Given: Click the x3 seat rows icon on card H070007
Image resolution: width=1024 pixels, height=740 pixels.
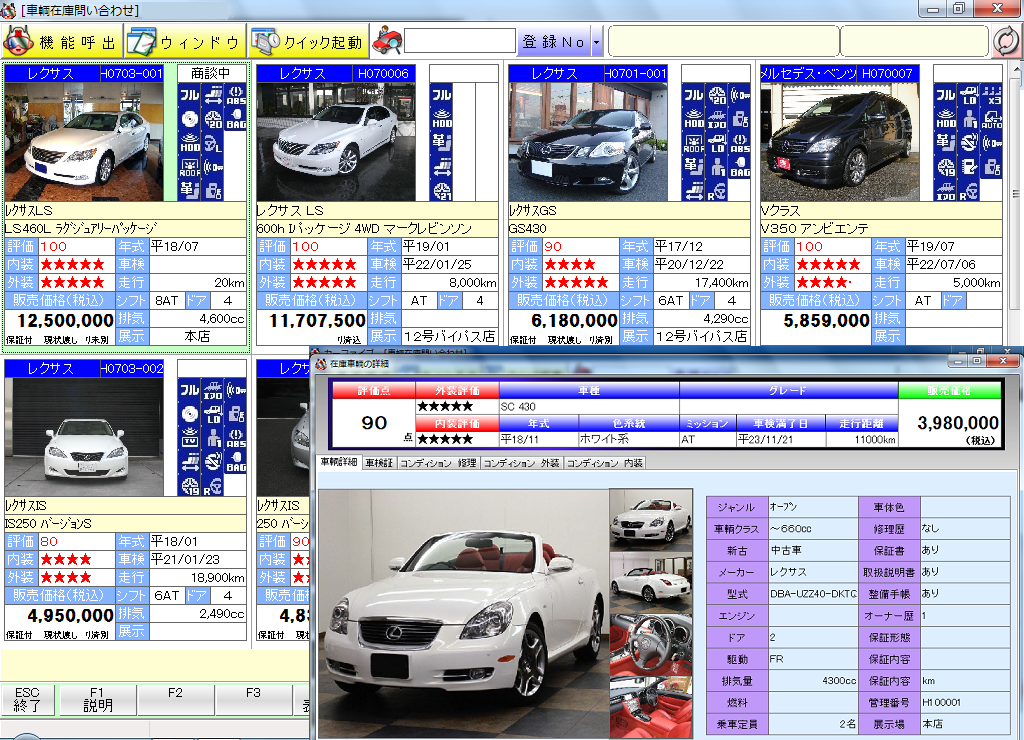Looking at the screenshot, I should point(992,95).
